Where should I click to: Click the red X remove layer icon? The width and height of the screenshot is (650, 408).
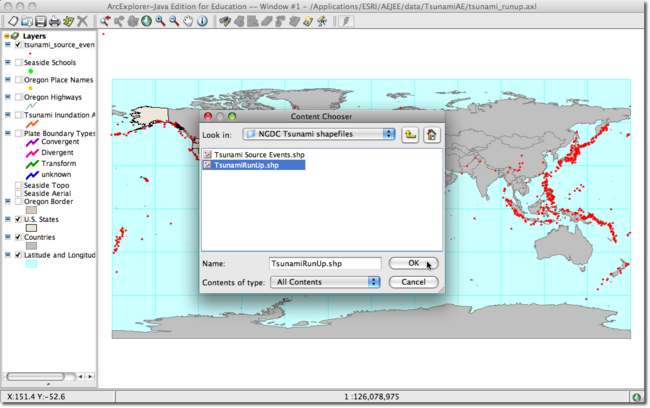click(83, 21)
